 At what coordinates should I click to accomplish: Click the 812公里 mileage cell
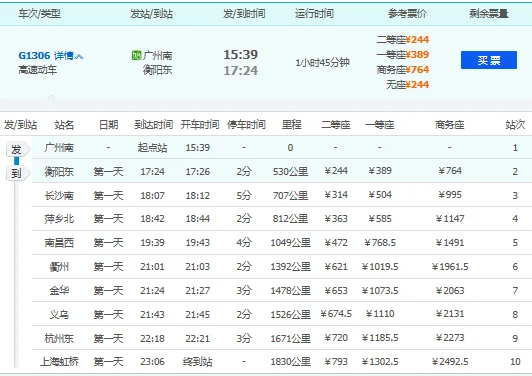click(290, 219)
